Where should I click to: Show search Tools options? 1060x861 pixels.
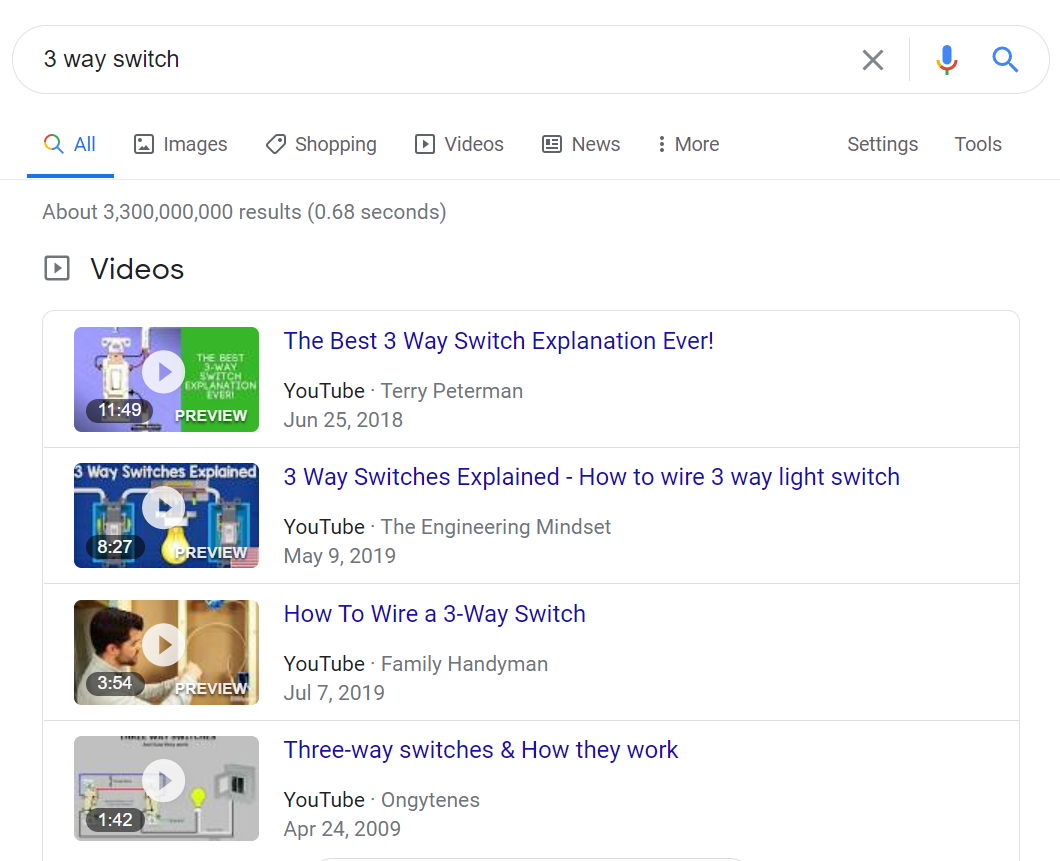click(977, 144)
